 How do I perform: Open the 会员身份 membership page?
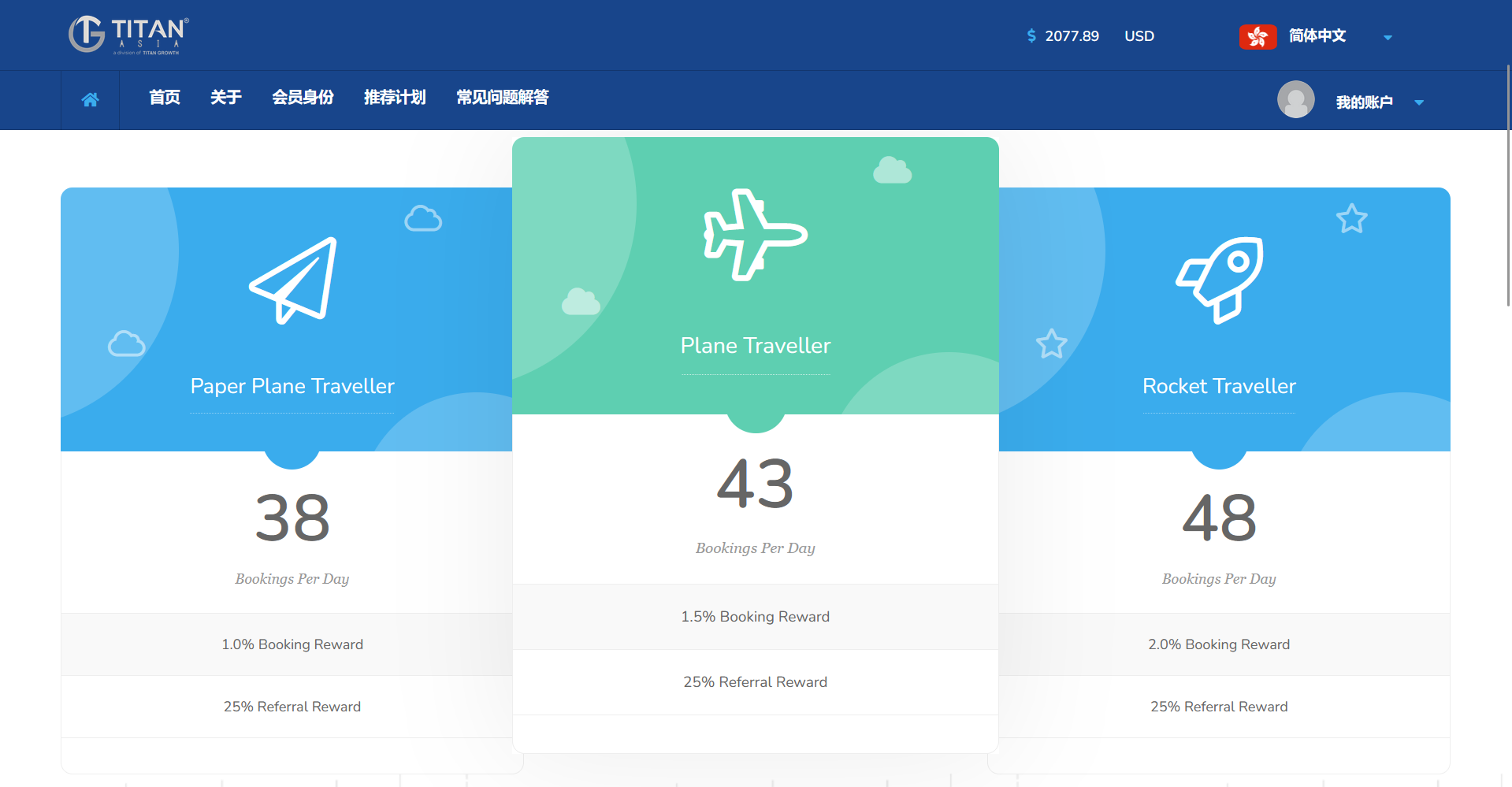coord(303,98)
